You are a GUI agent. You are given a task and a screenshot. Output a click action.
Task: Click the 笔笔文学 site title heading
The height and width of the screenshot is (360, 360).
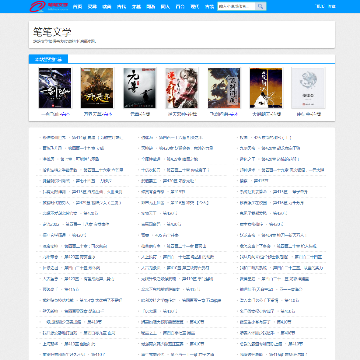[x=52, y=32]
